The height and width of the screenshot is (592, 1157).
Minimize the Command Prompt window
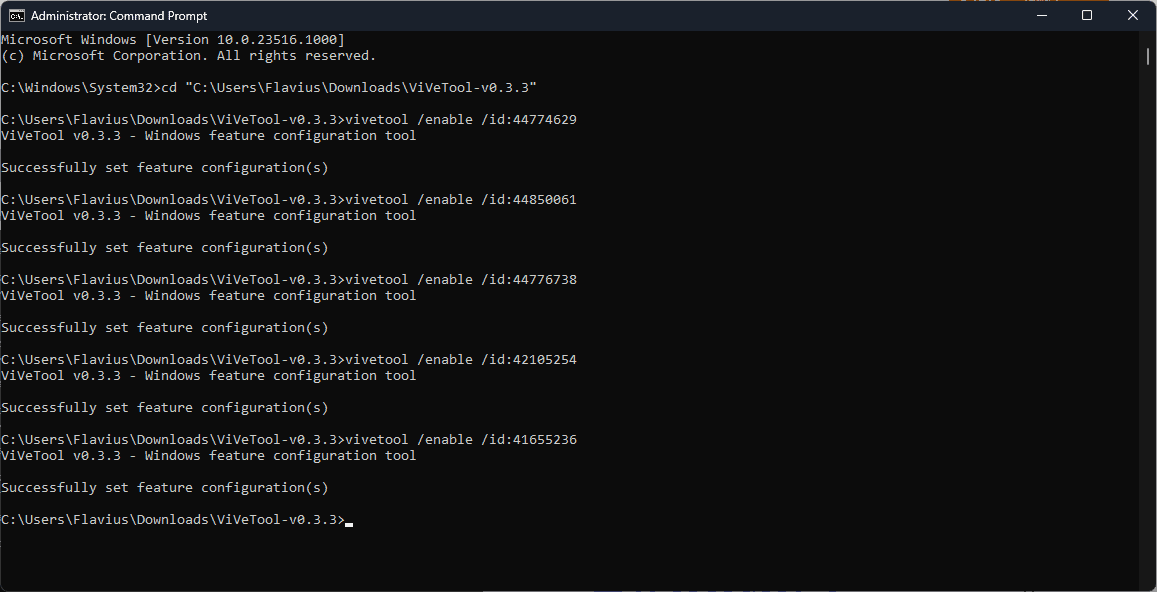click(x=1043, y=16)
